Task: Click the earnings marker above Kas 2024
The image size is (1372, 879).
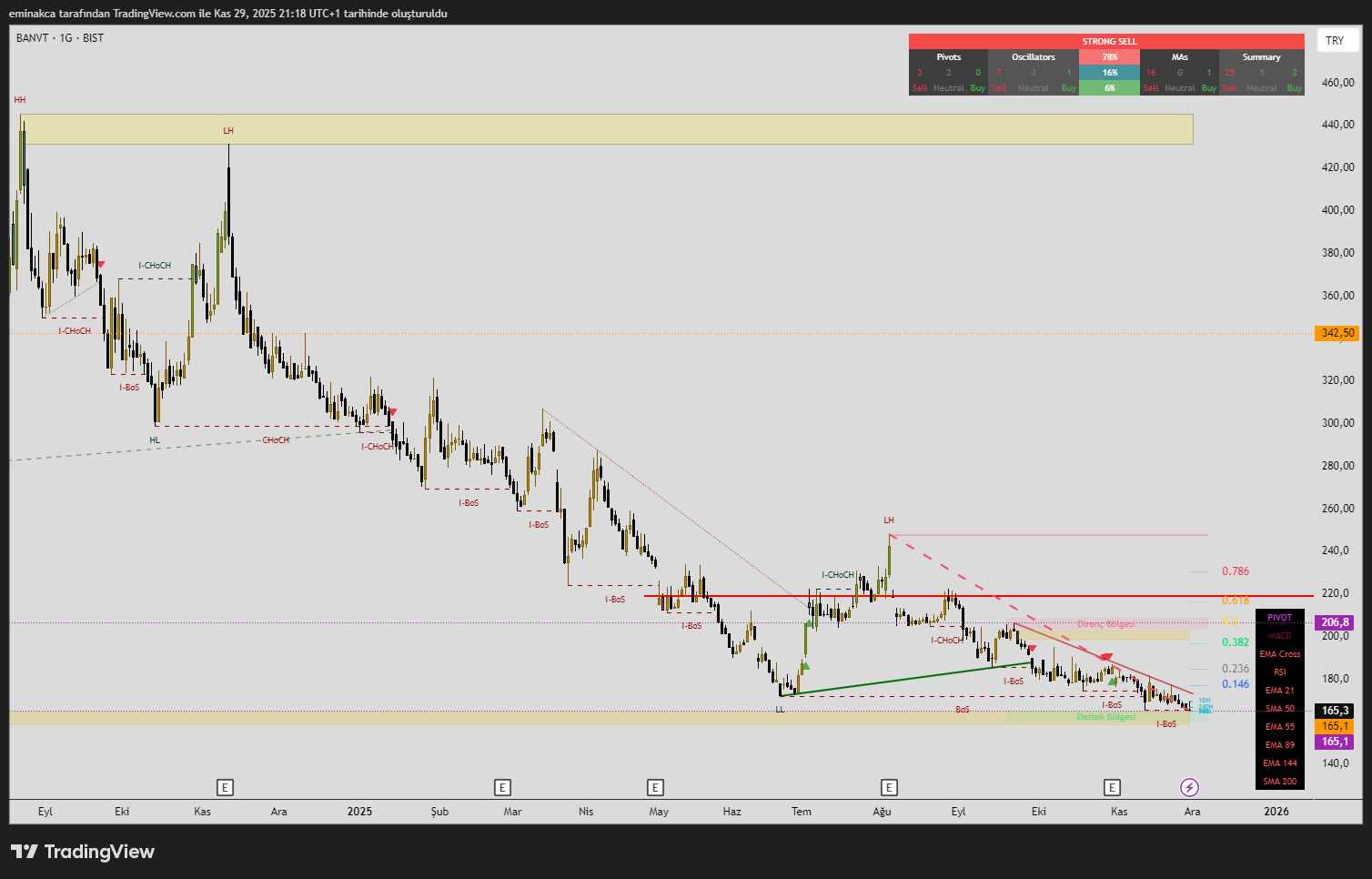Action: (226, 787)
